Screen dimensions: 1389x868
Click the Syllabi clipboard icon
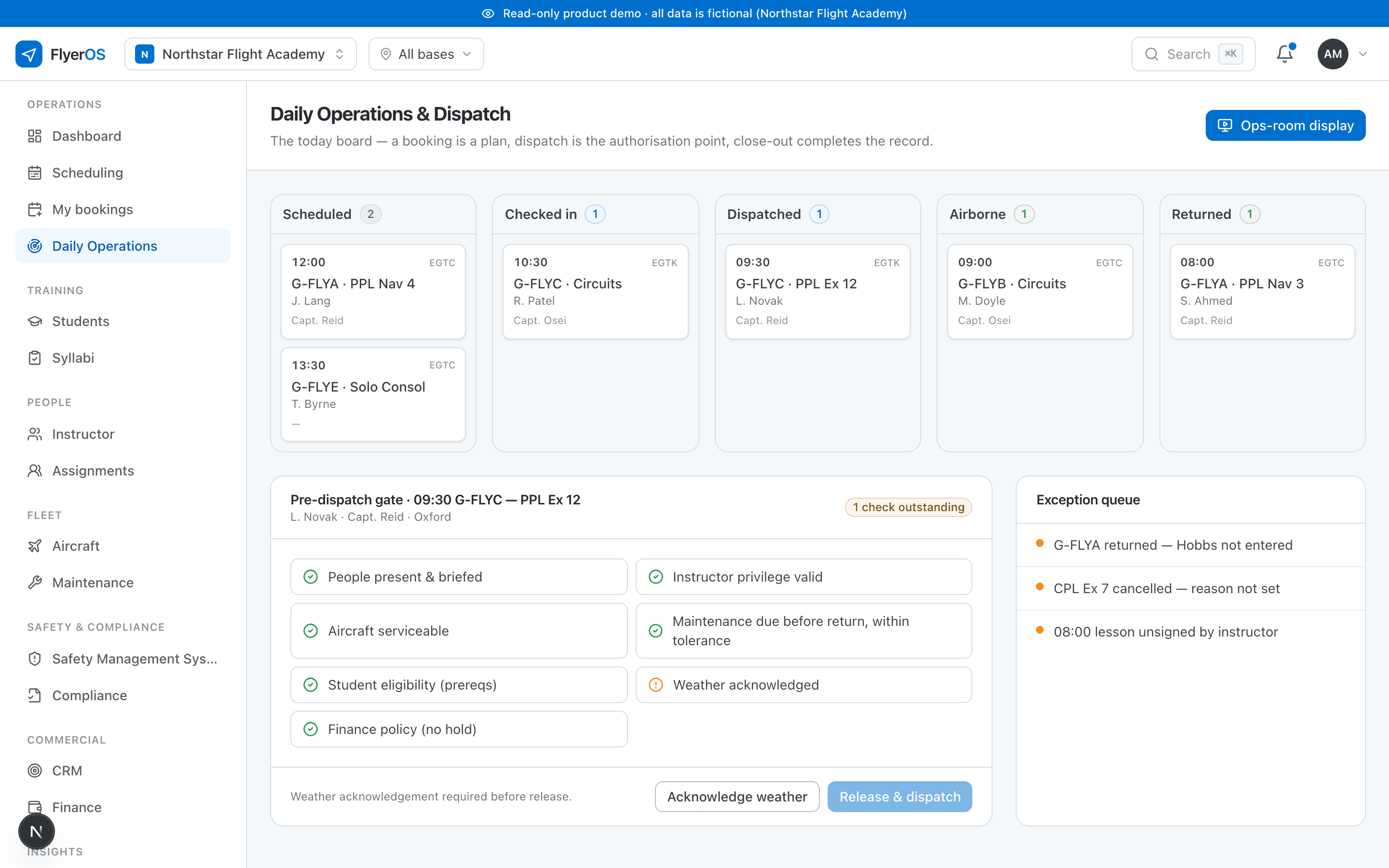pos(35,358)
